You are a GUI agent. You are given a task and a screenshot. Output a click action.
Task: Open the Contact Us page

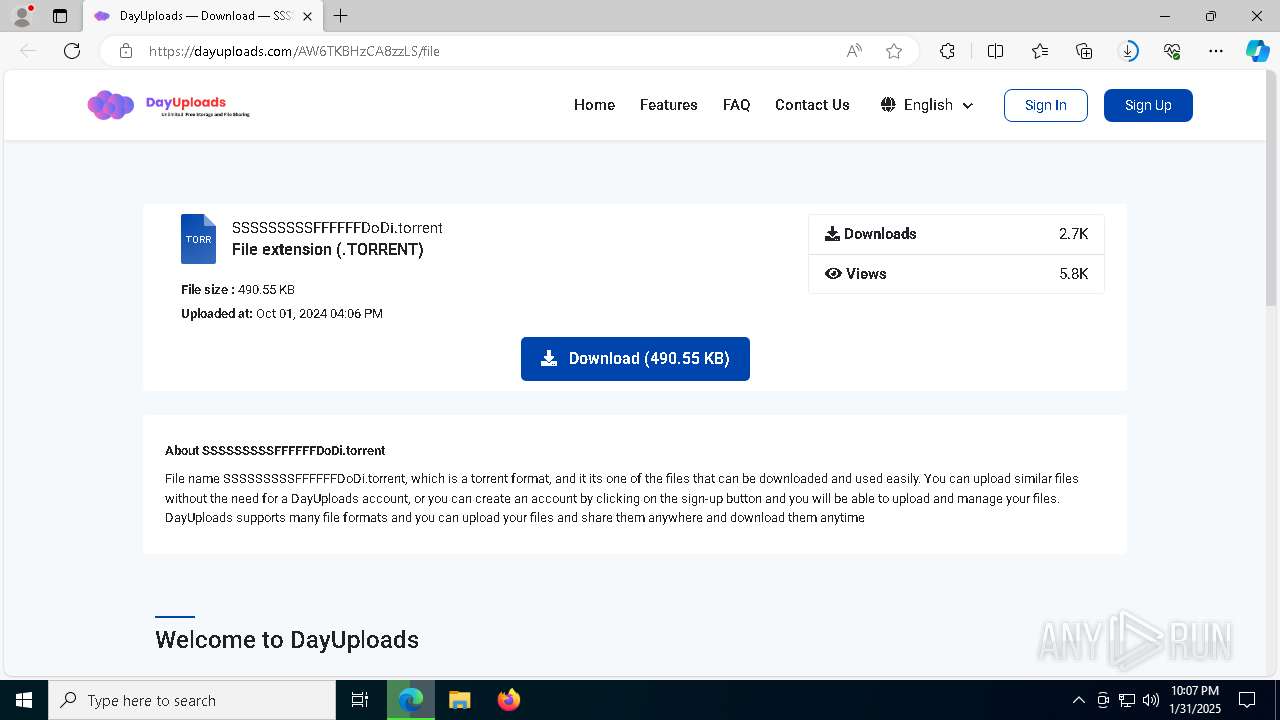[812, 105]
